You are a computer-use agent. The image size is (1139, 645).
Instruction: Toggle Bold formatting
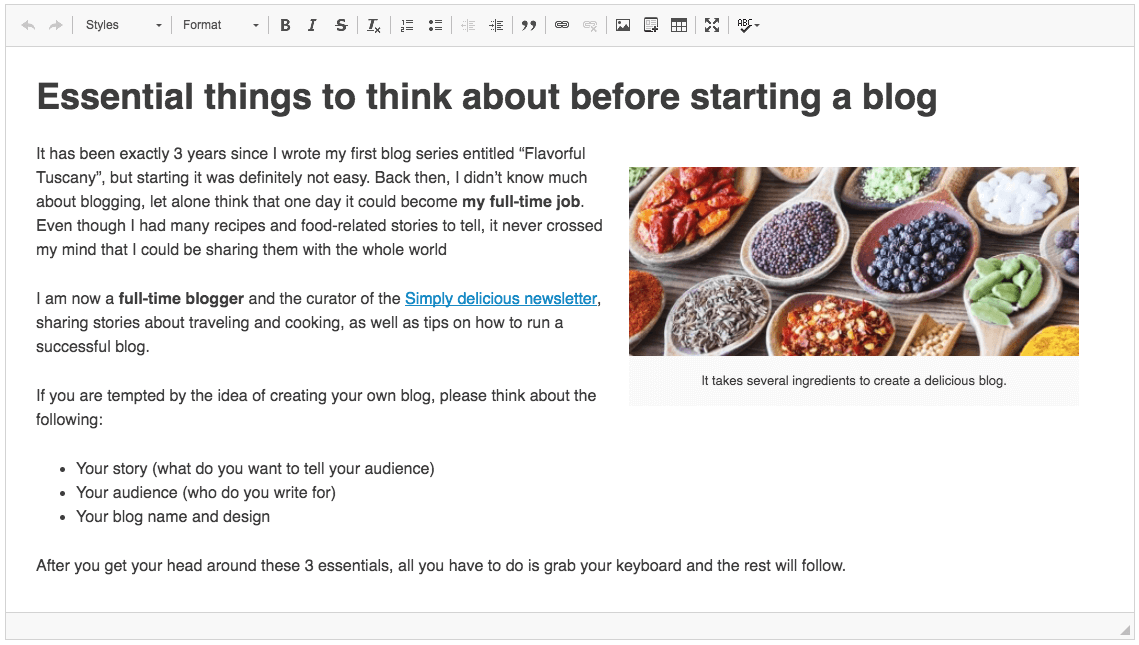[x=285, y=25]
